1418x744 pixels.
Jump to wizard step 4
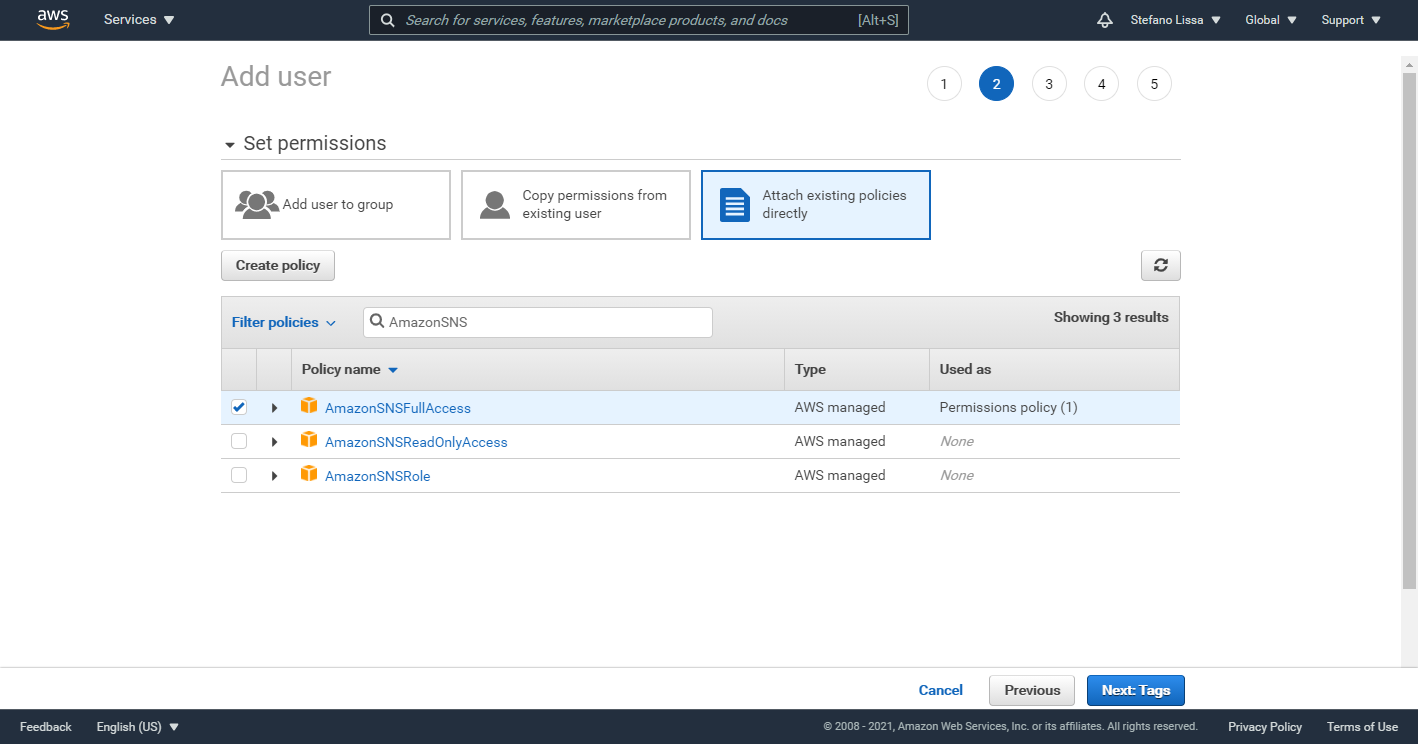coord(1101,84)
